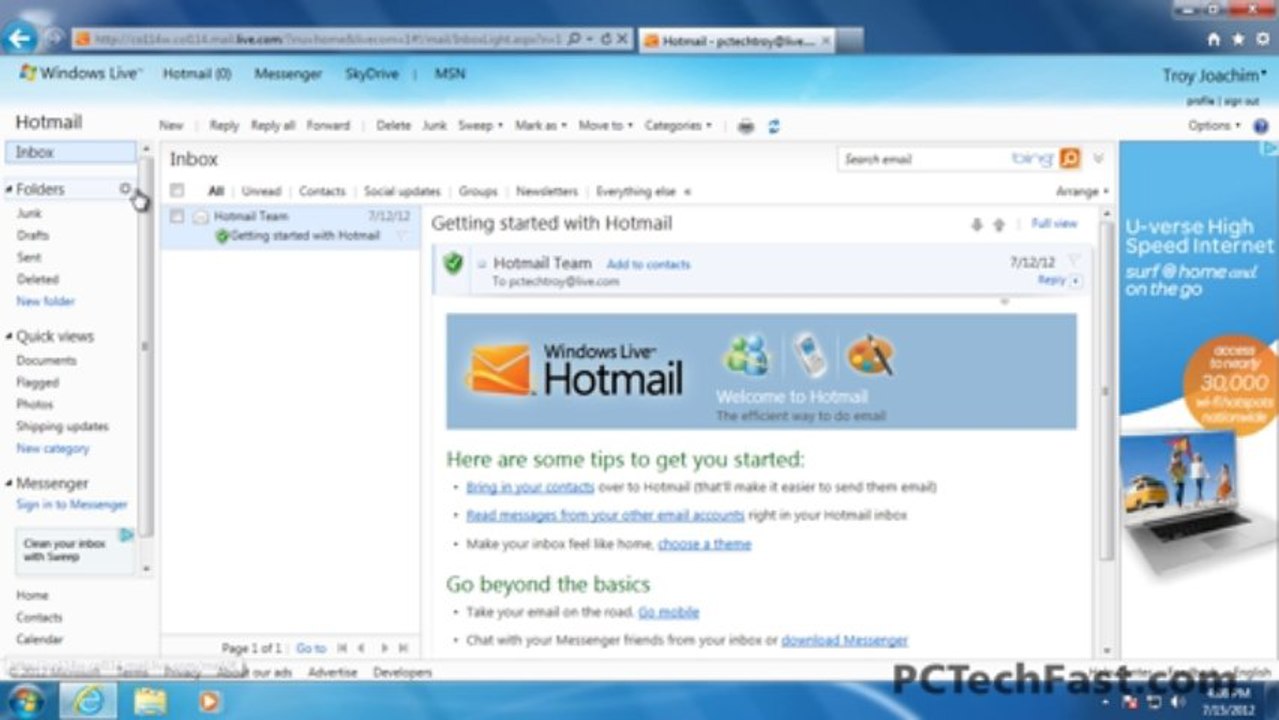The width and height of the screenshot is (1279, 720).
Task: Open the Deleted folder
Action: coord(37,279)
